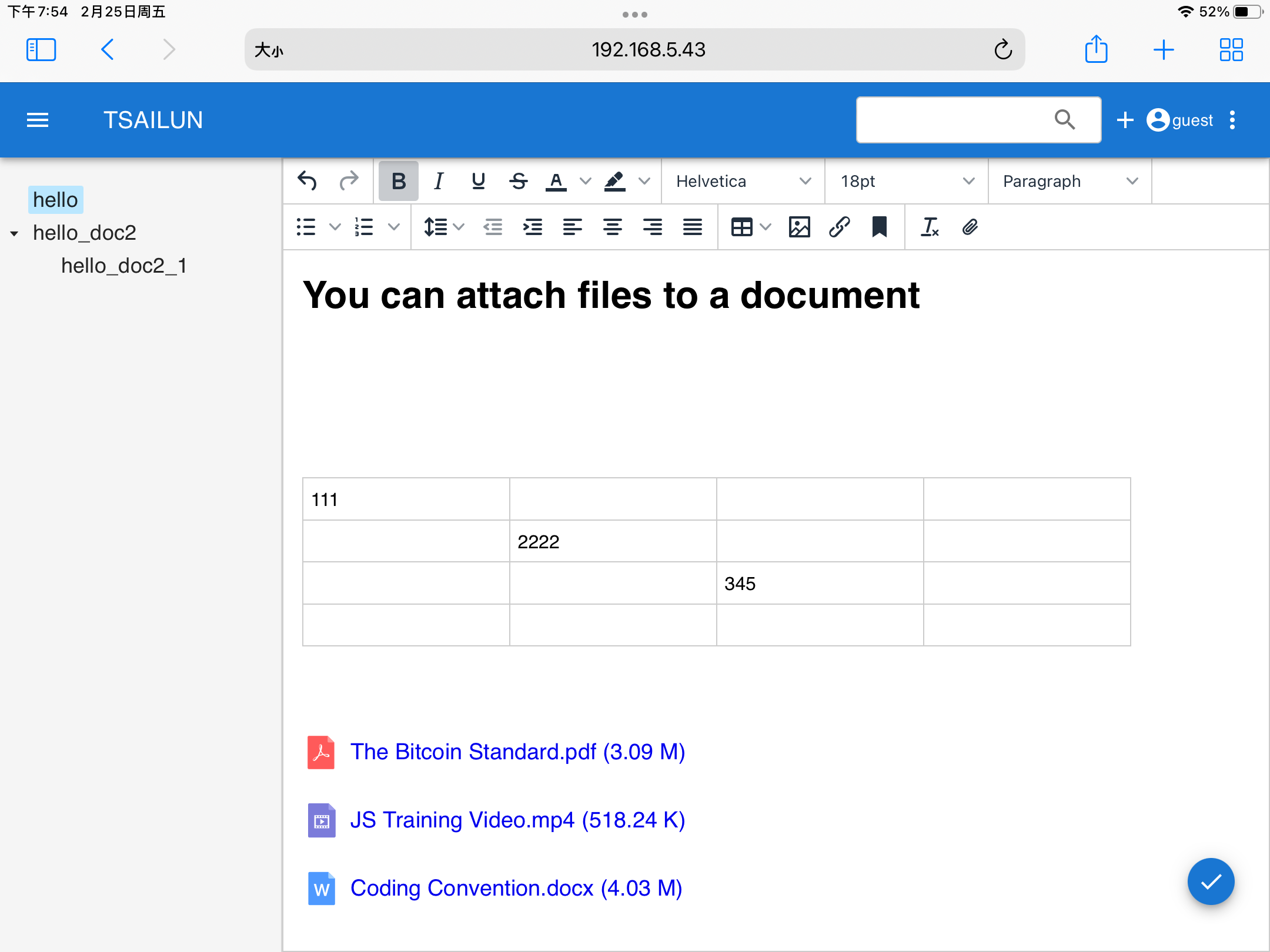Attach a file with the paperclip icon
Viewport: 1270px width, 952px height.
click(x=970, y=227)
